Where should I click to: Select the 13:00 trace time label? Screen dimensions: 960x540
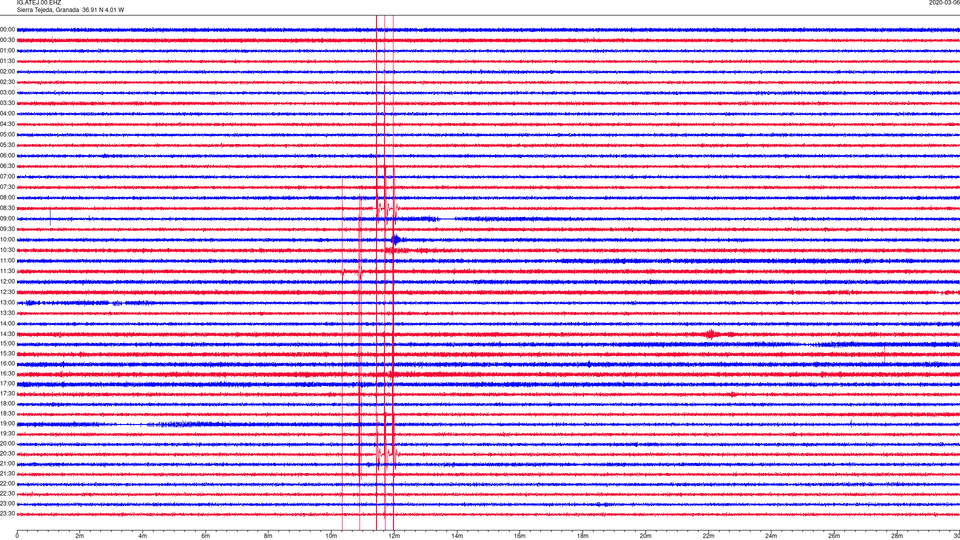pyautogui.click(x=7, y=302)
